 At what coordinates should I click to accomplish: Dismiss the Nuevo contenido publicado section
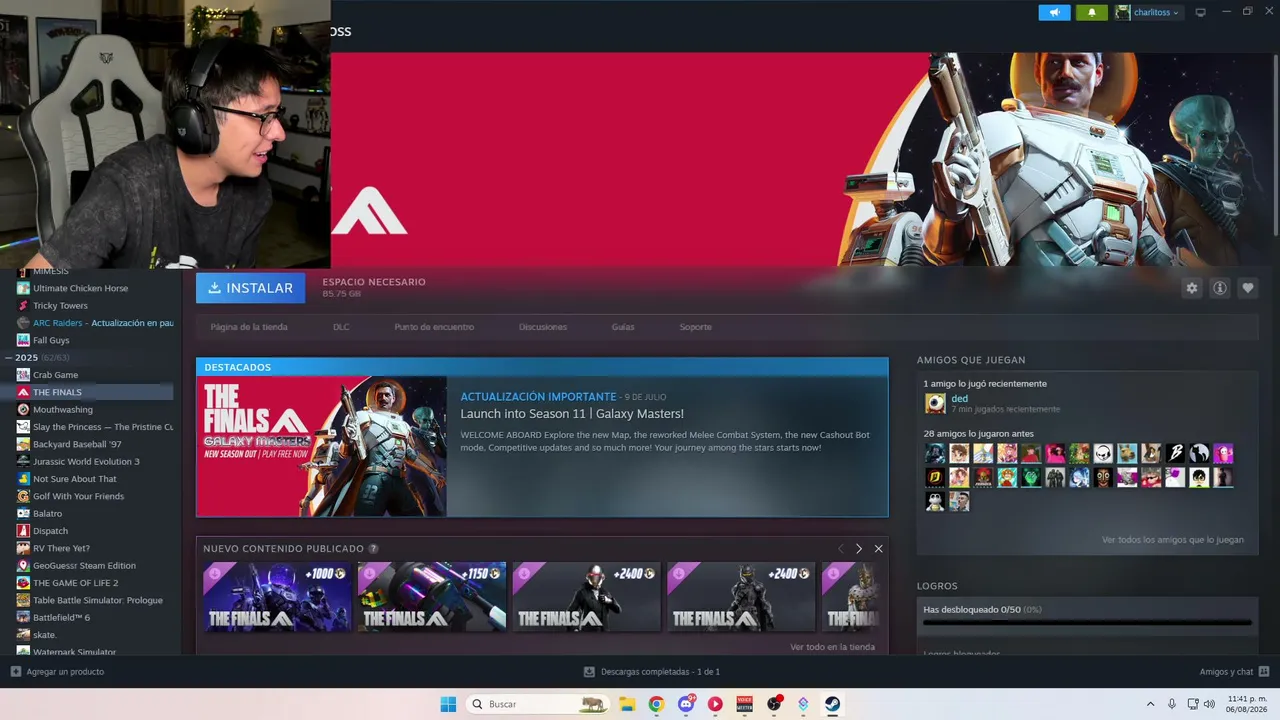click(x=878, y=549)
